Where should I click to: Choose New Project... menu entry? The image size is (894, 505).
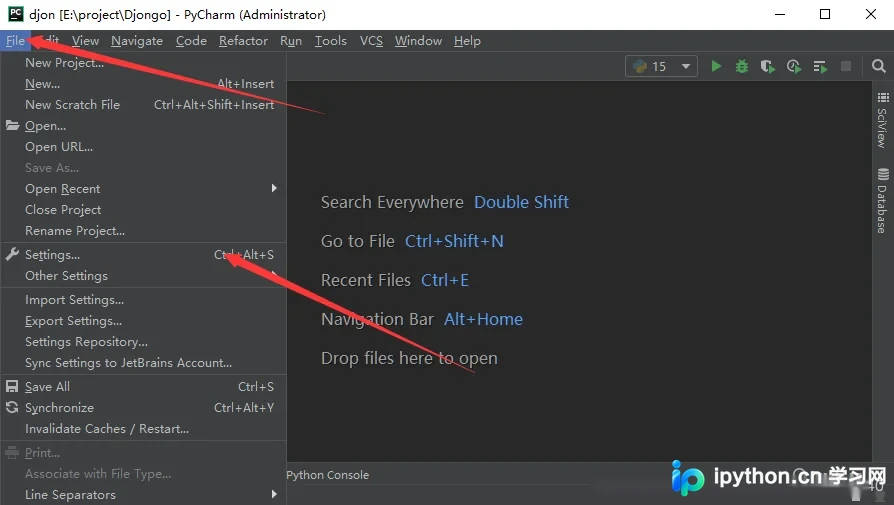(x=144, y=63)
